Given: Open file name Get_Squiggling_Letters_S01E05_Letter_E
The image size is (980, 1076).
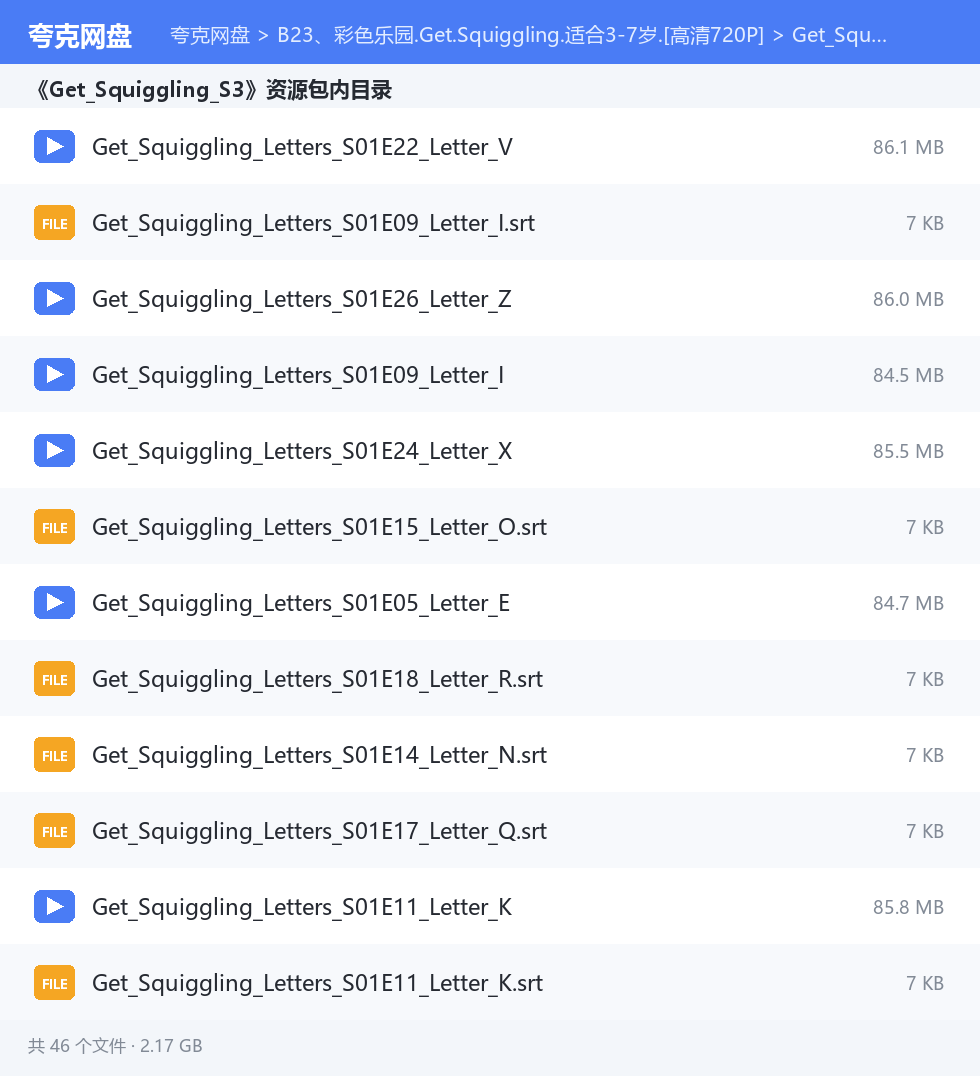Looking at the screenshot, I should click(x=301, y=603).
